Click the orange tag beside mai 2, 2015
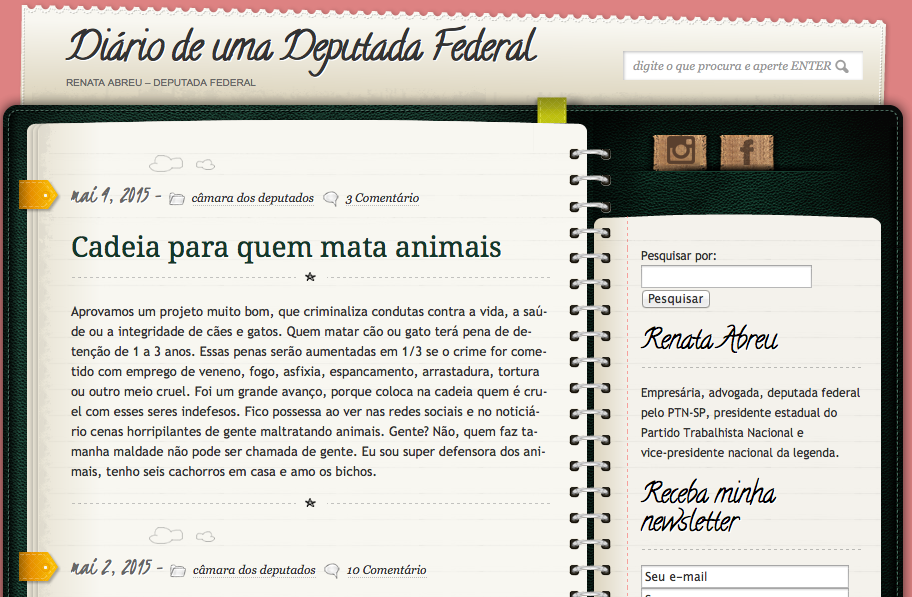This screenshot has height=597, width=912. (x=37, y=566)
